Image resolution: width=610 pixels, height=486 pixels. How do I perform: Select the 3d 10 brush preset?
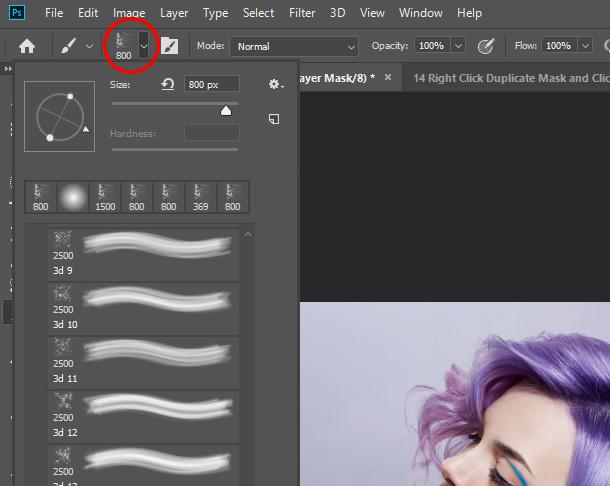143,308
